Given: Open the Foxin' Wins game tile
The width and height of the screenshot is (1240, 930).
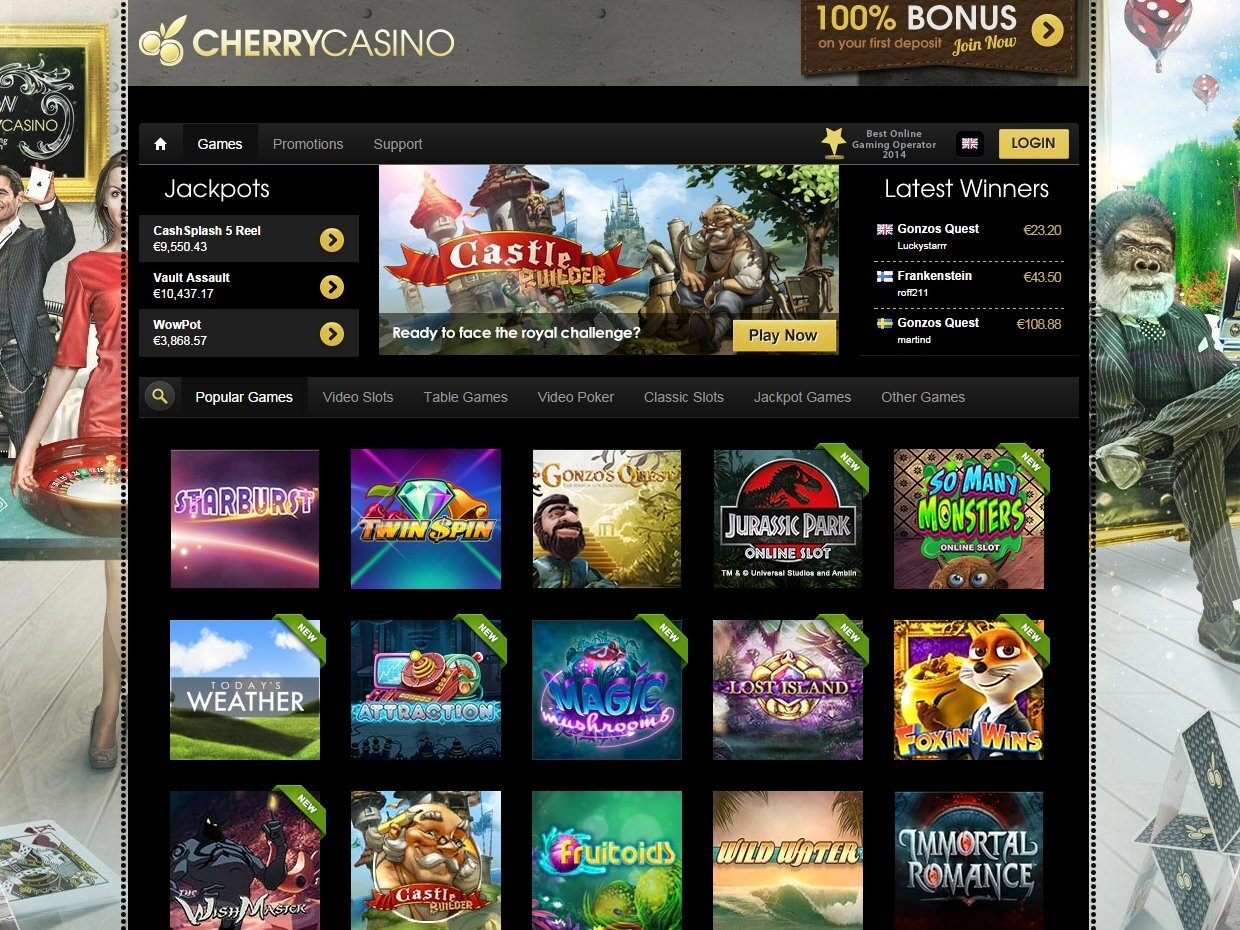Looking at the screenshot, I should [x=969, y=689].
